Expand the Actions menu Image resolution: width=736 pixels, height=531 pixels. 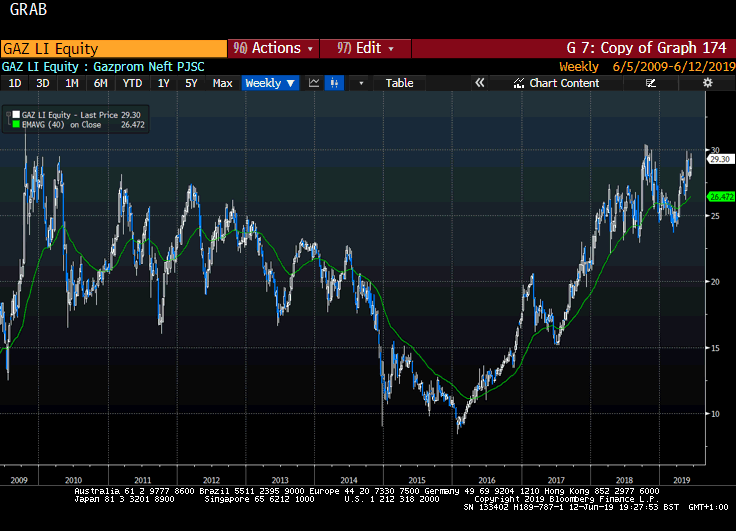[272, 48]
